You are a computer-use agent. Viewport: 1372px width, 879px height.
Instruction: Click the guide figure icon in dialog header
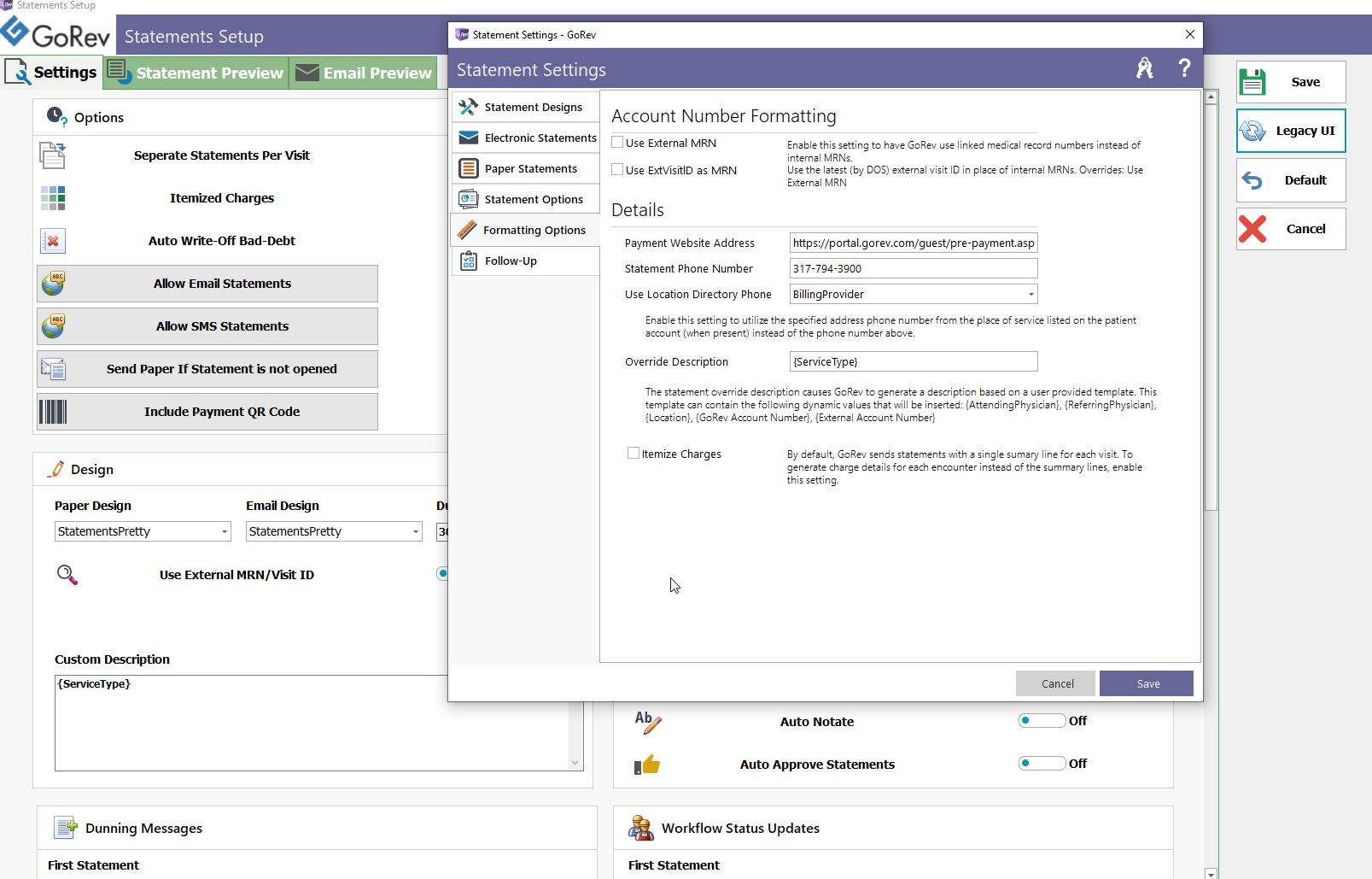click(1145, 68)
